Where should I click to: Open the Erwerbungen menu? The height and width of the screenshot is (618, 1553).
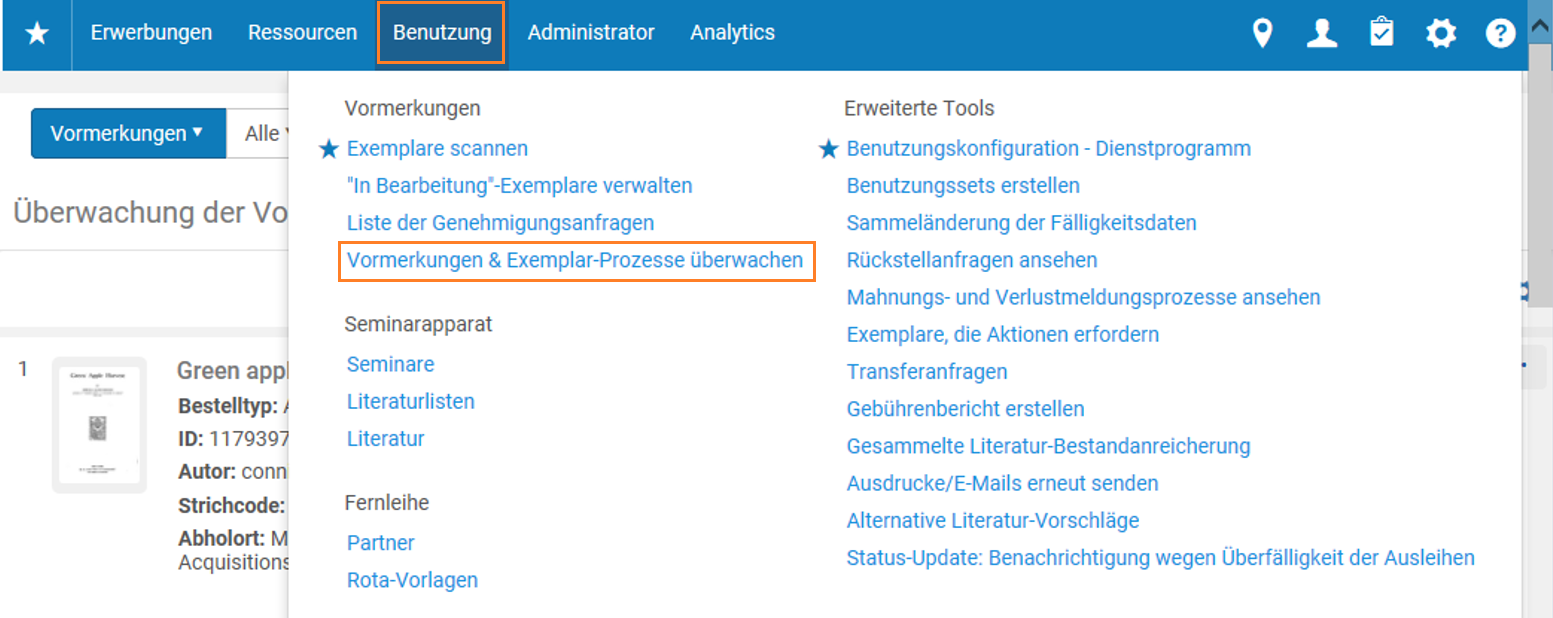(151, 33)
